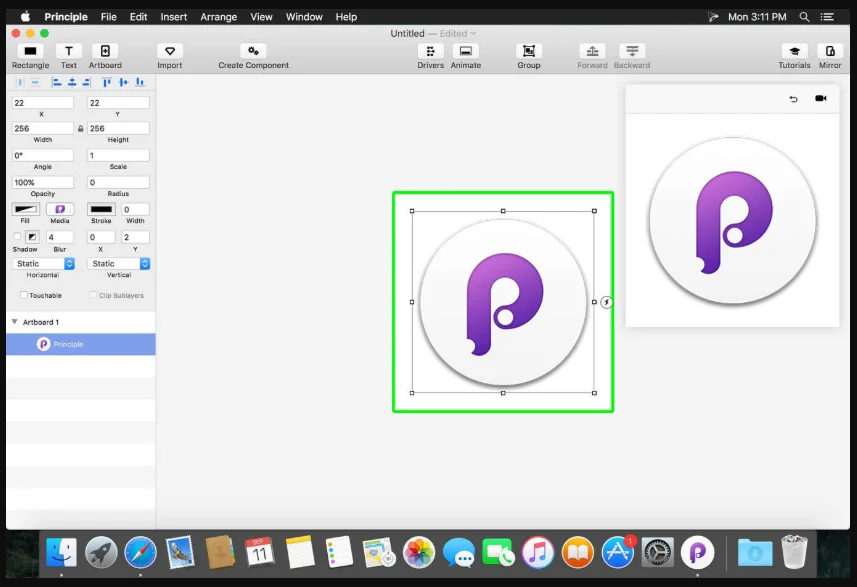The height and width of the screenshot is (587, 857).
Task: Click the Scale input field
Action: pyautogui.click(x=118, y=155)
